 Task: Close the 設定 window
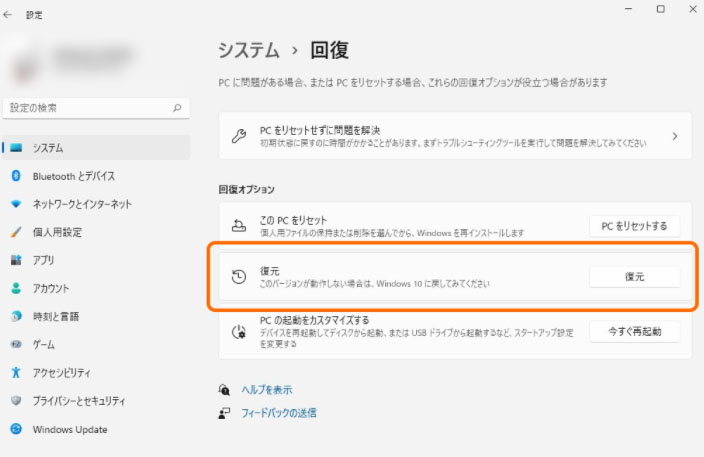coord(693,9)
